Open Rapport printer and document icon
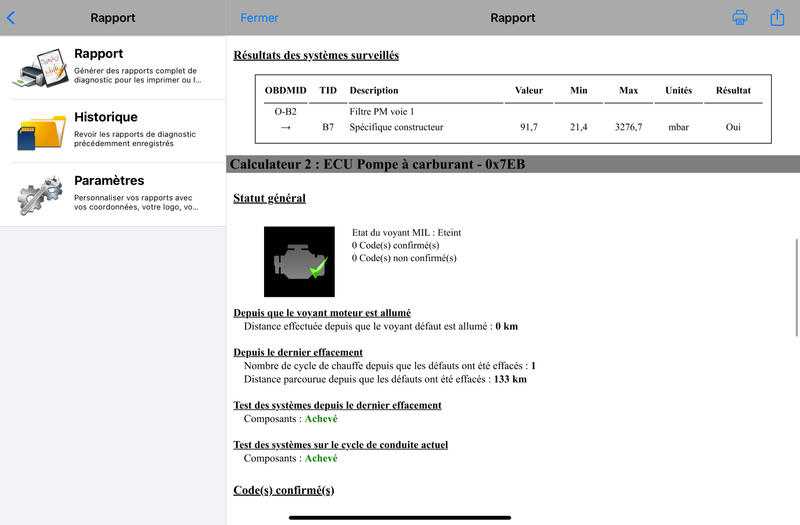Image resolution: width=800 pixels, height=525 pixels. click(41, 67)
